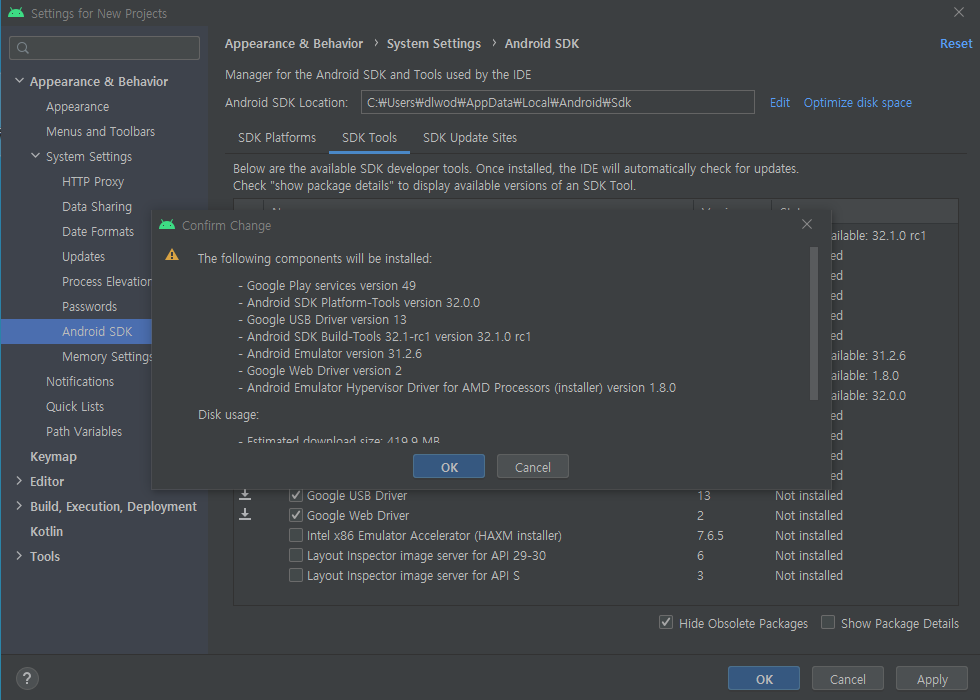Viewport: 980px width, 700px height.
Task: Uncheck the Google USB Driver checkbox
Action: pos(296,496)
